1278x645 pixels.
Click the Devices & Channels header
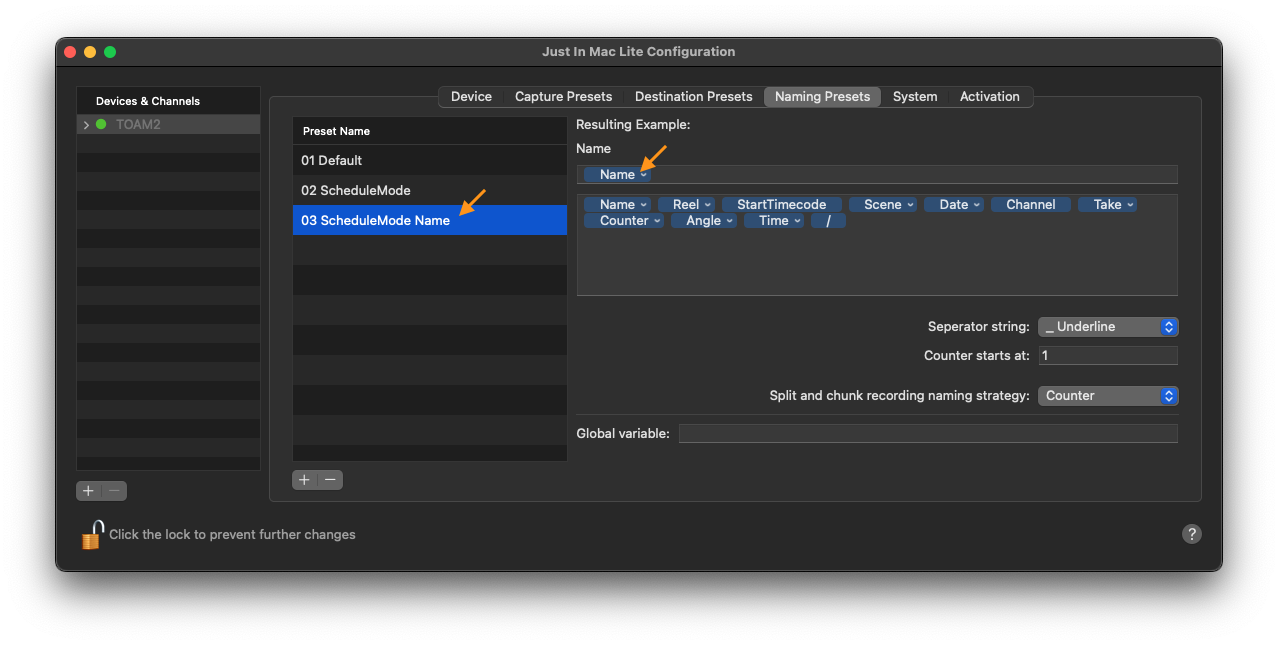coord(168,101)
